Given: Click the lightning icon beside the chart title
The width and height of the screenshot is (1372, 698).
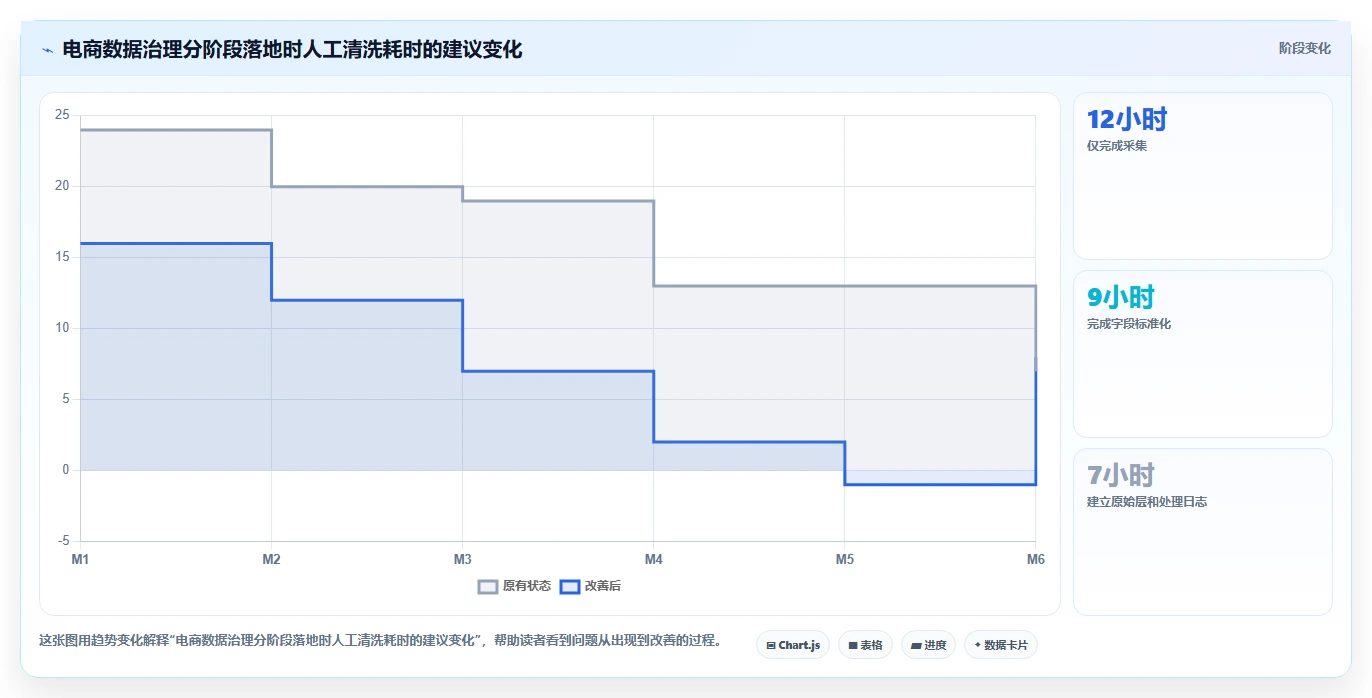Looking at the screenshot, I should point(47,49).
